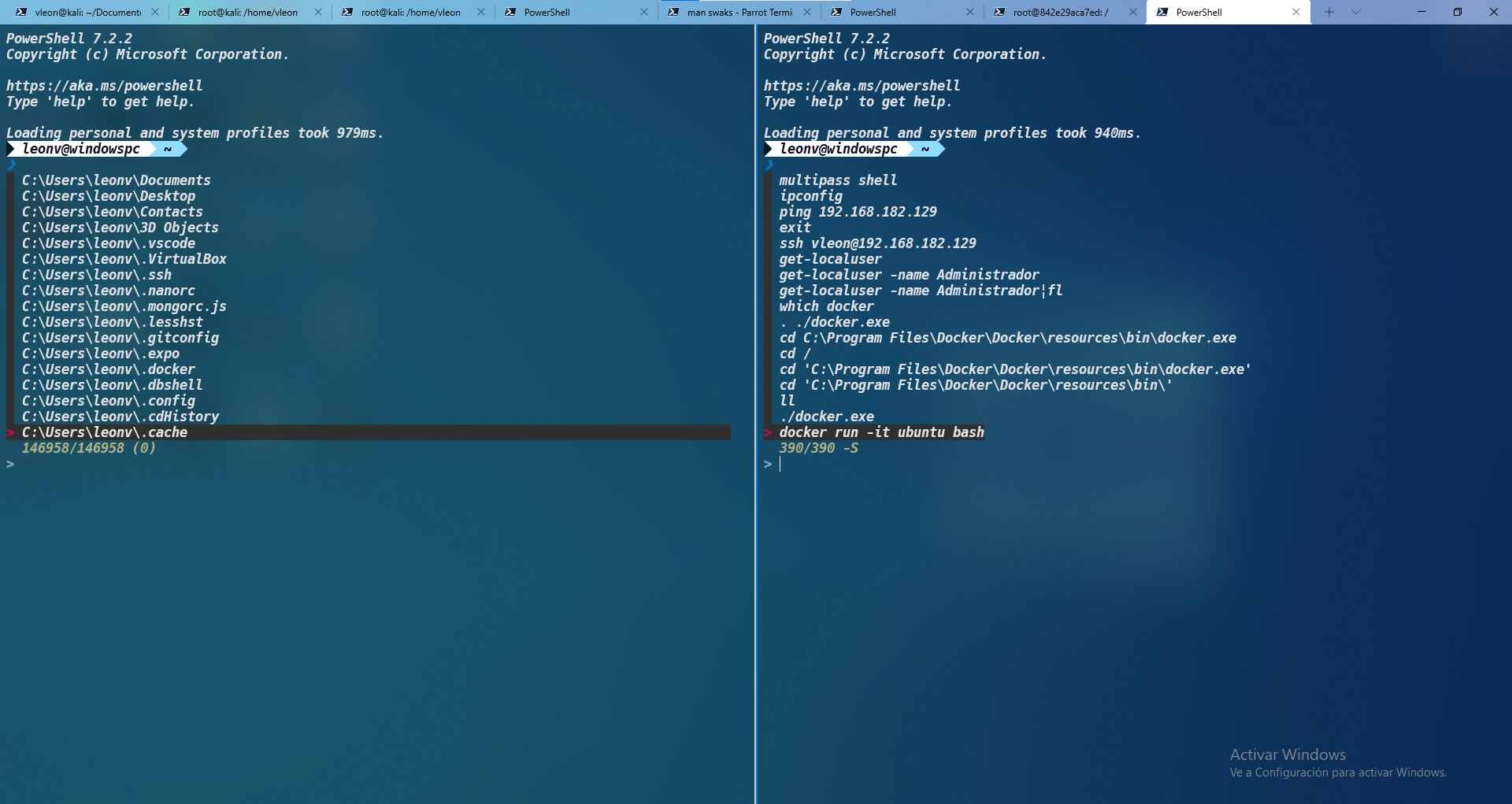Click the https://aka.ms/powershell link in right pane
The image size is (1512, 804).
click(862, 86)
